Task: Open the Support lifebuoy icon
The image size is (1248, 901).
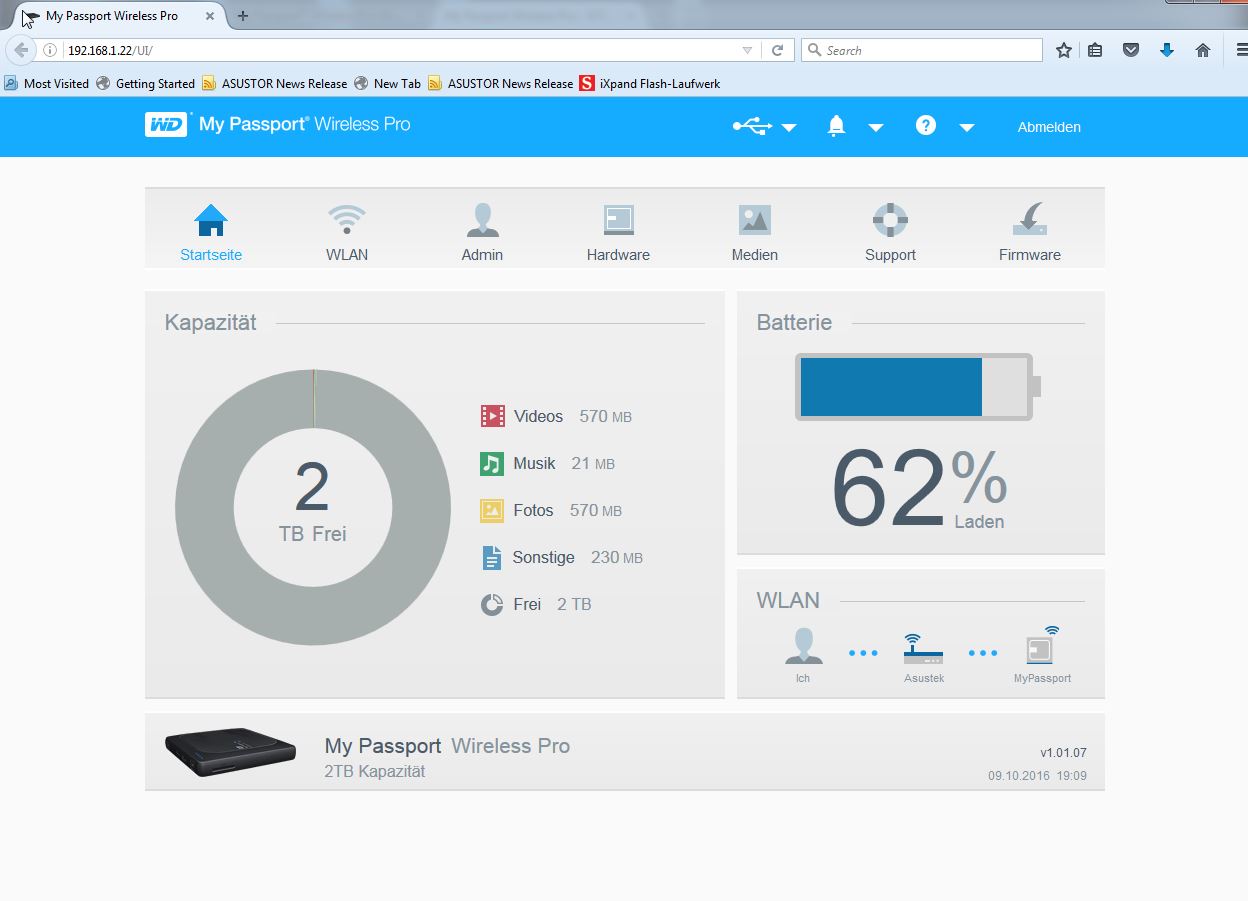Action: tap(890, 220)
